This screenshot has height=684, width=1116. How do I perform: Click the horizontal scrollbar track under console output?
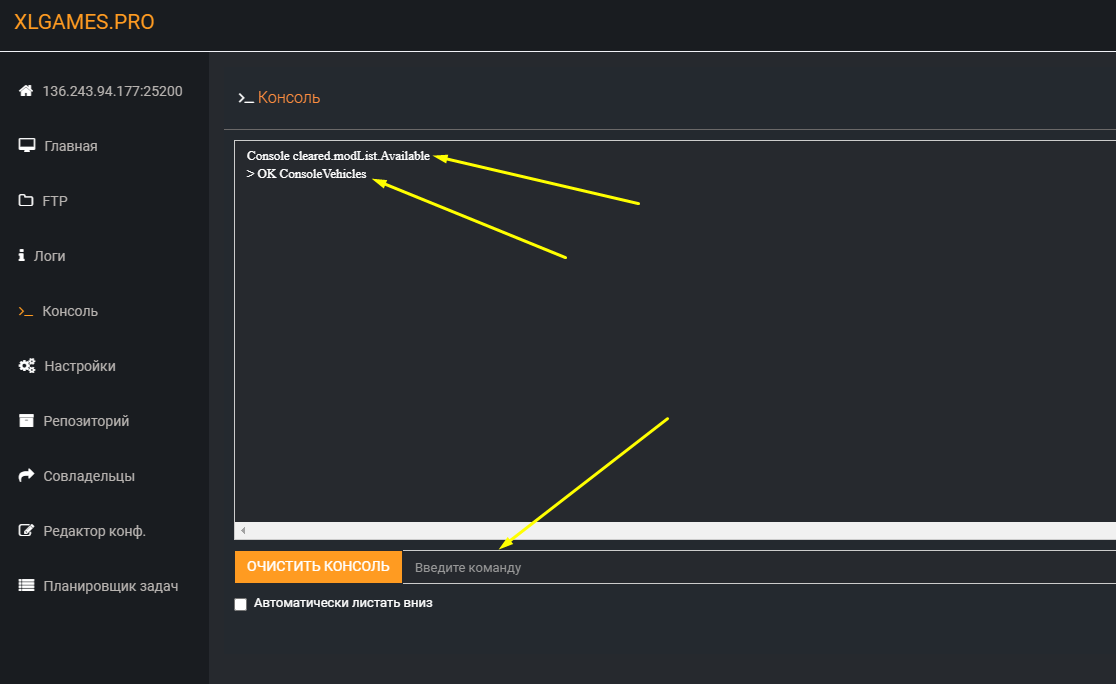pos(680,530)
